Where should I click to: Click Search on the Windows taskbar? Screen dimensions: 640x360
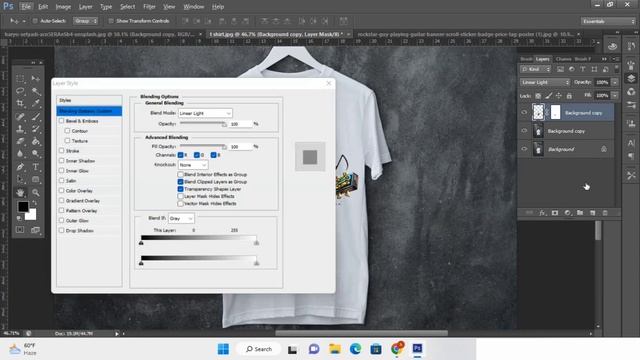point(259,349)
